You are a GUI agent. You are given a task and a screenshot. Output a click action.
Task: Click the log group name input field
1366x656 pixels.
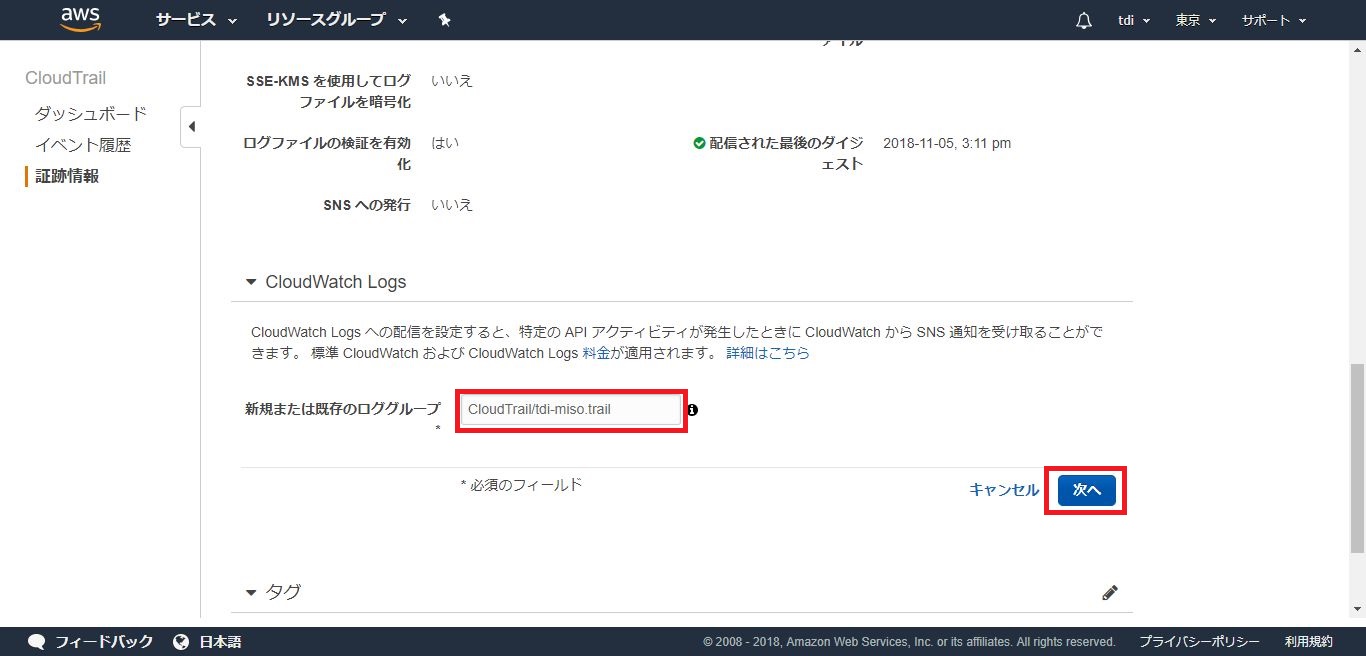coord(570,410)
